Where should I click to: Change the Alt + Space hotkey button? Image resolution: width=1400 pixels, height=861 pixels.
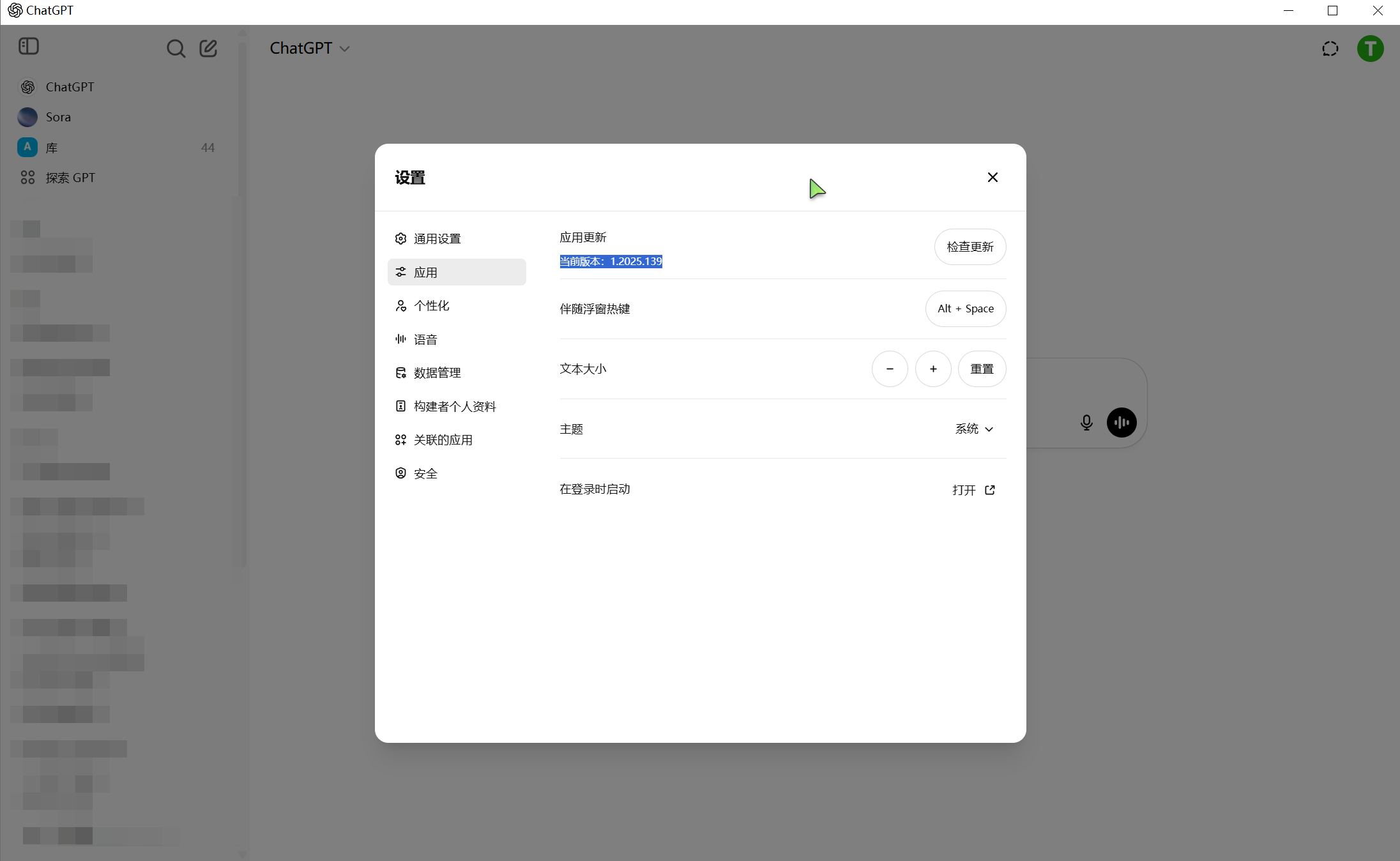pos(965,309)
